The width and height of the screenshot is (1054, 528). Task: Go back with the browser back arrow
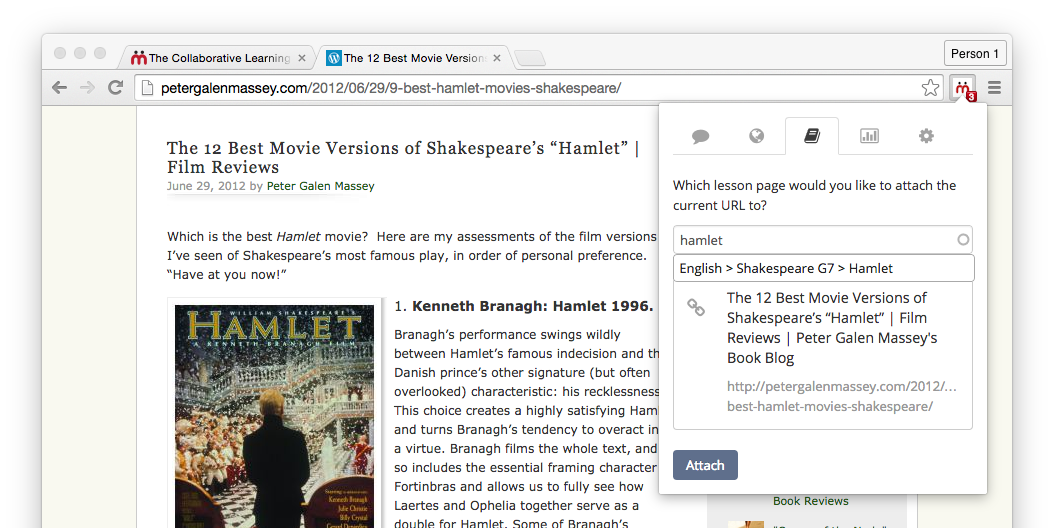tap(59, 87)
